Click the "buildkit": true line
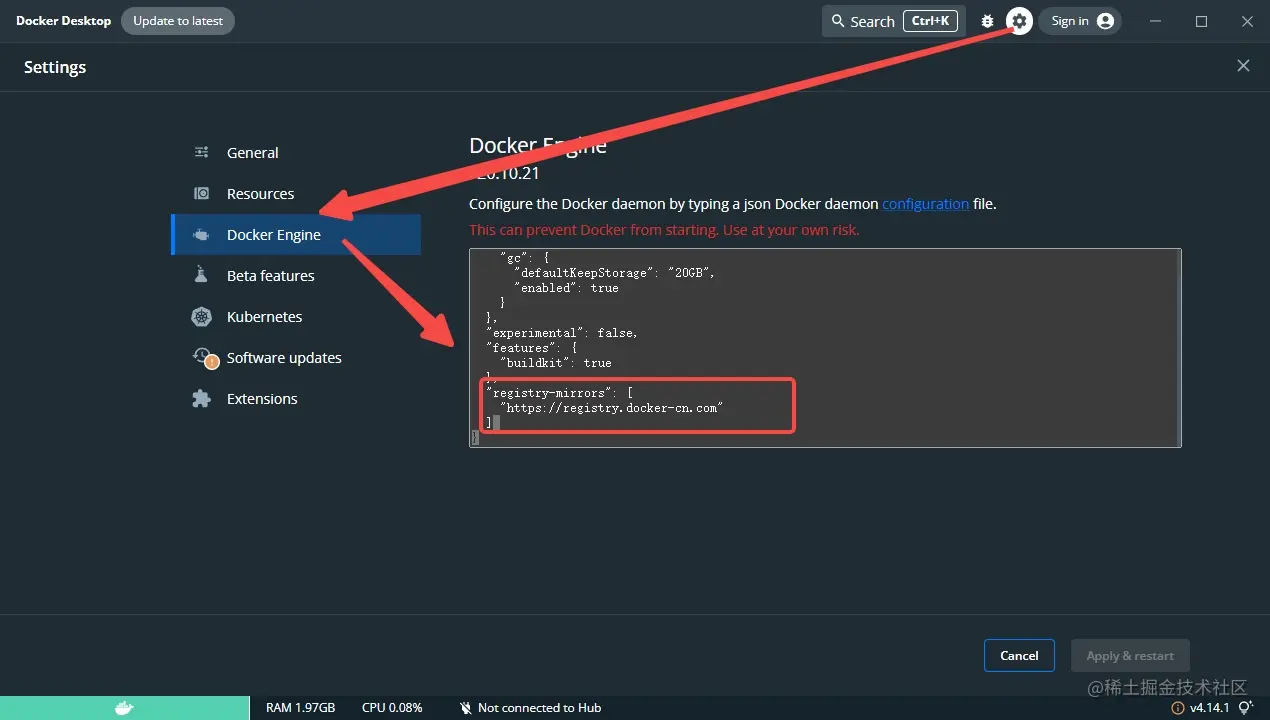The image size is (1270, 720). (x=555, y=363)
